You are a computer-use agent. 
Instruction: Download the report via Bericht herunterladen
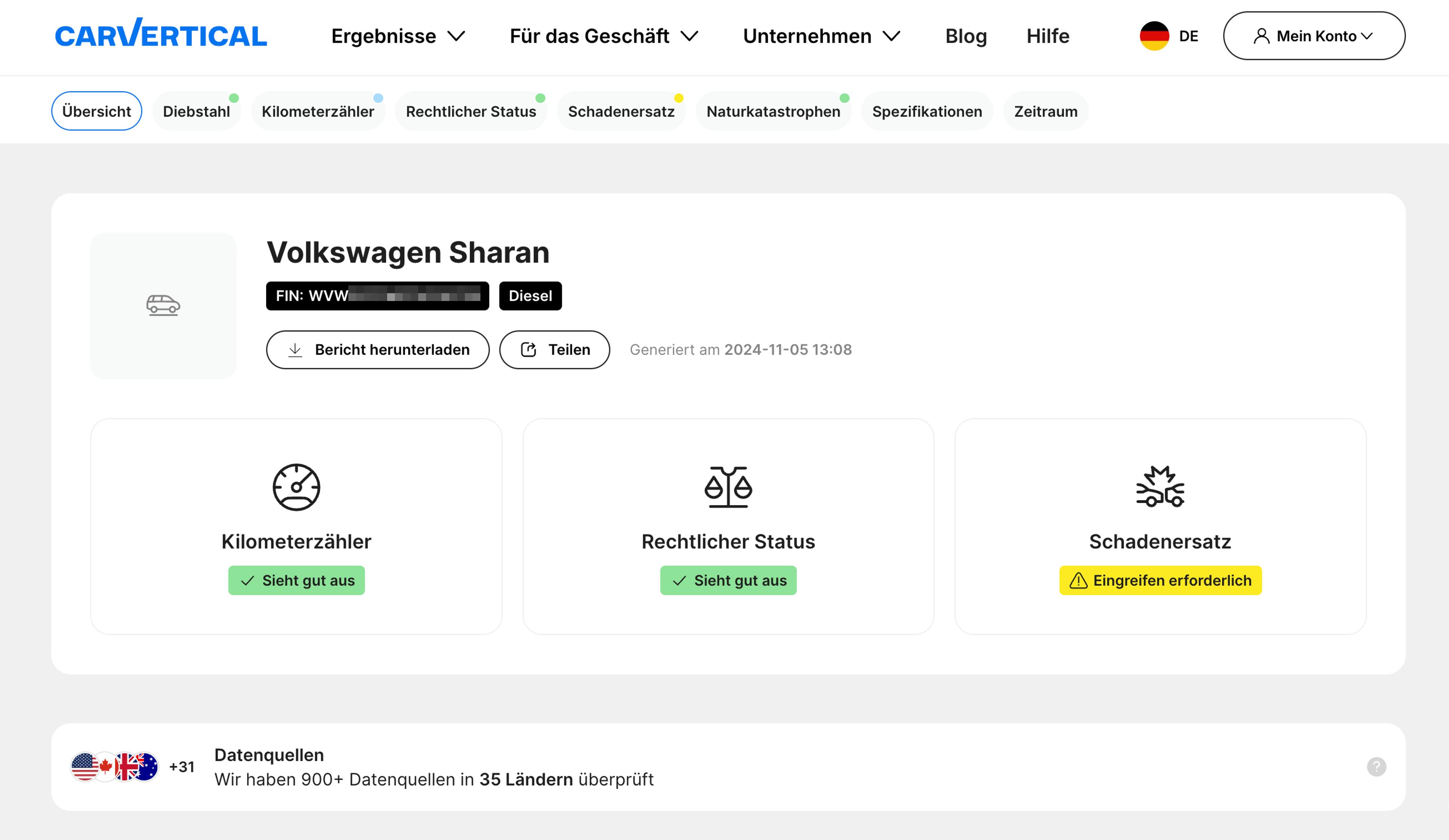click(x=378, y=350)
